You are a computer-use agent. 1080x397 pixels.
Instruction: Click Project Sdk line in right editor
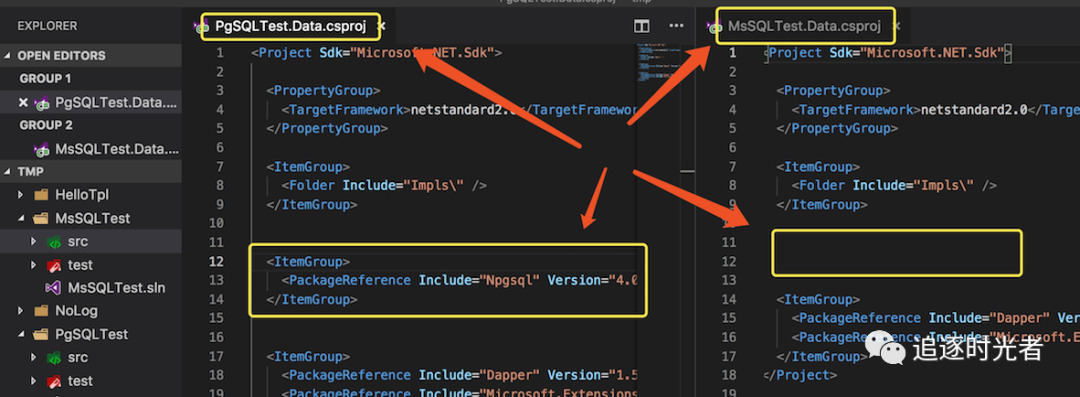(889, 53)
